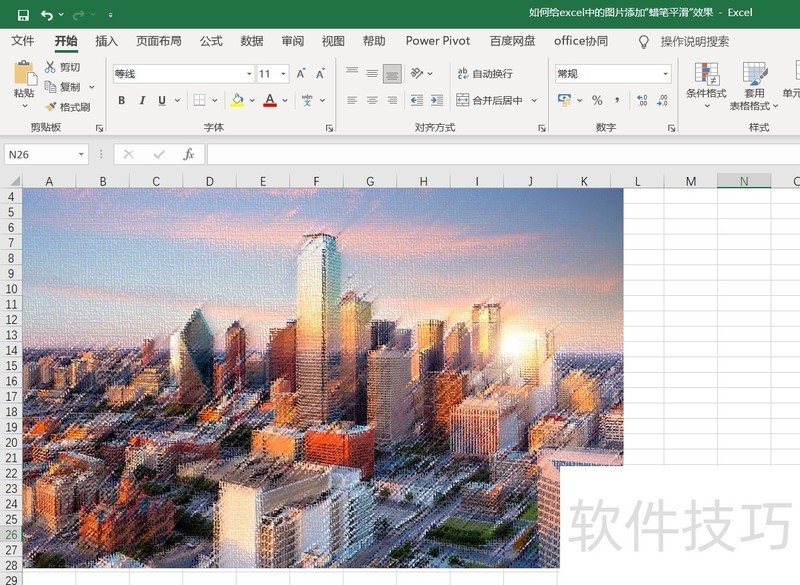Switch to the 插入 Insert ribbon tab
The image size is (800, 585).
tap(105, 42)
